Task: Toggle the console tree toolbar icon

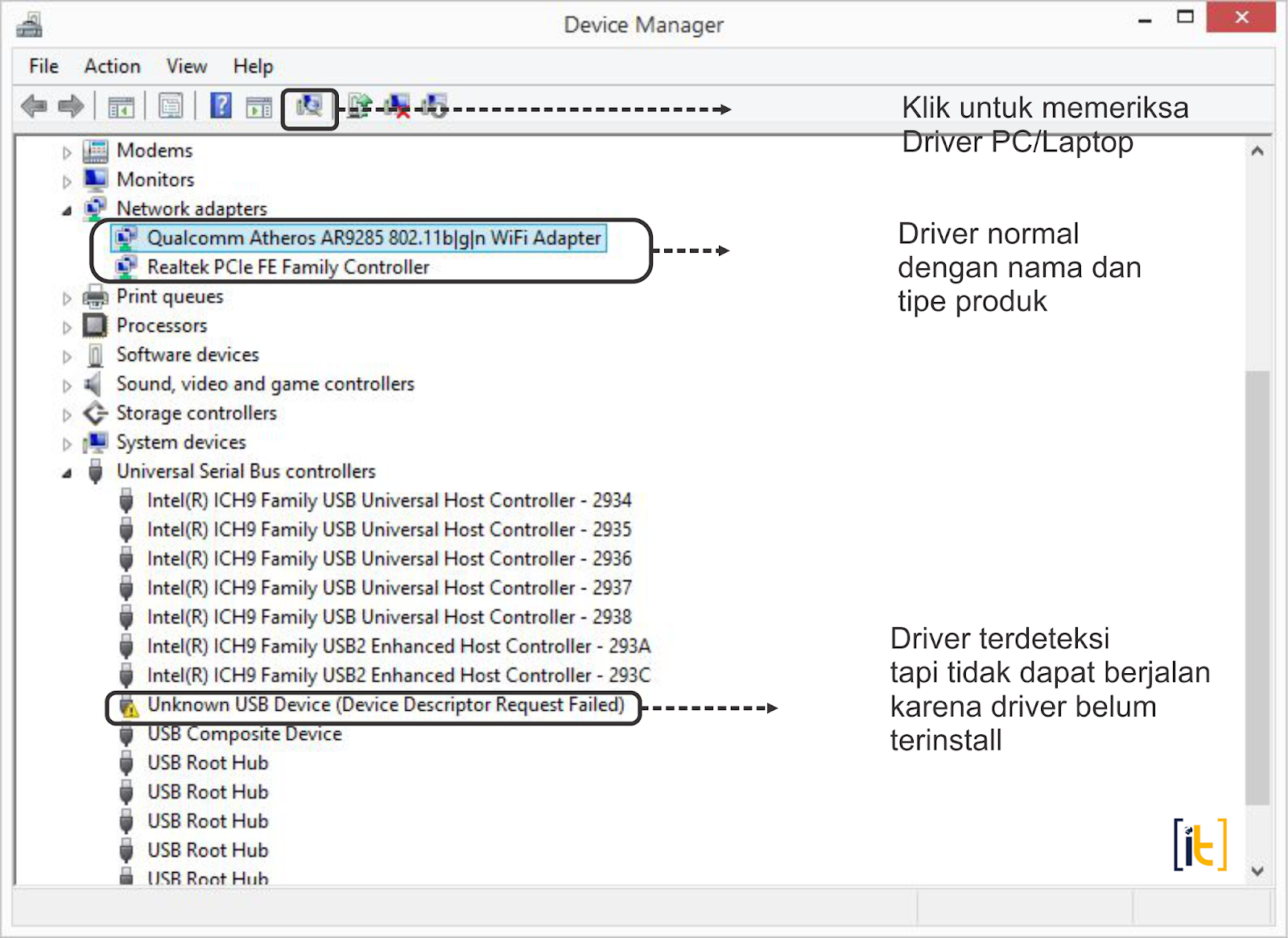Action: click(122, 106)
